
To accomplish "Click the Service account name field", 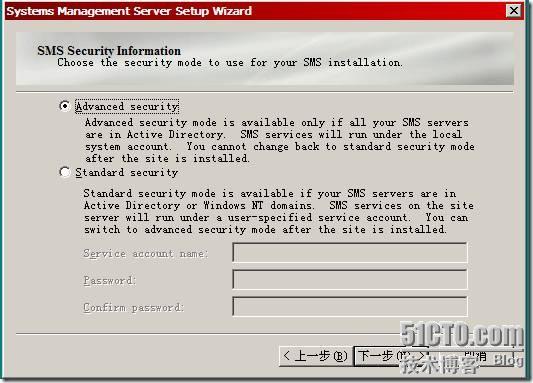I will [x=350, y=253].
